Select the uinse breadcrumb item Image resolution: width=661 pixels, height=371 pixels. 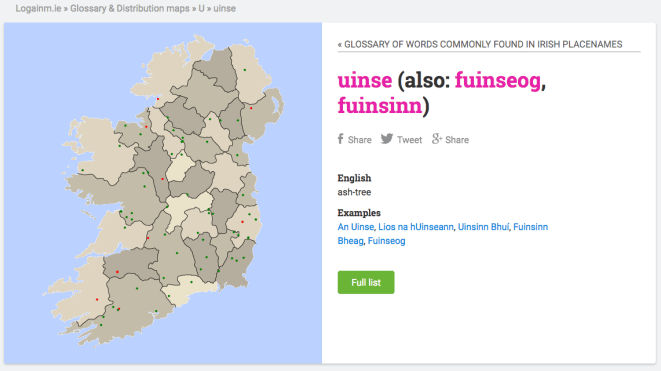tap(224, 8)
